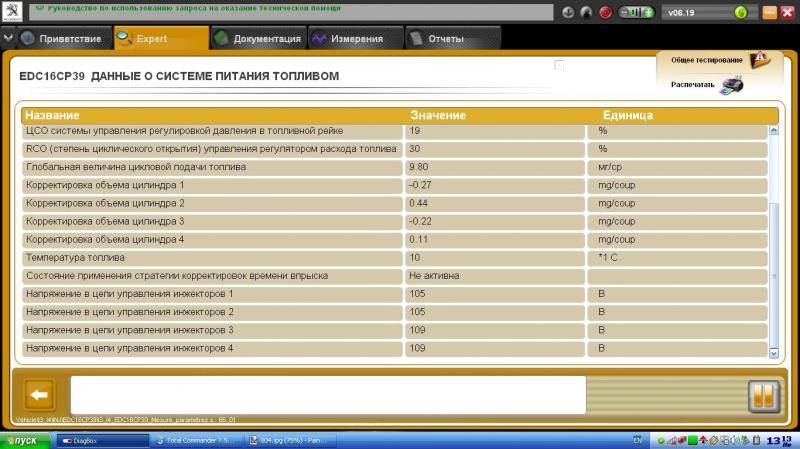Open the Windows пуск start menu
This screenshot has width=800, height=449.
pyautogui.click(x=22, y=440)
